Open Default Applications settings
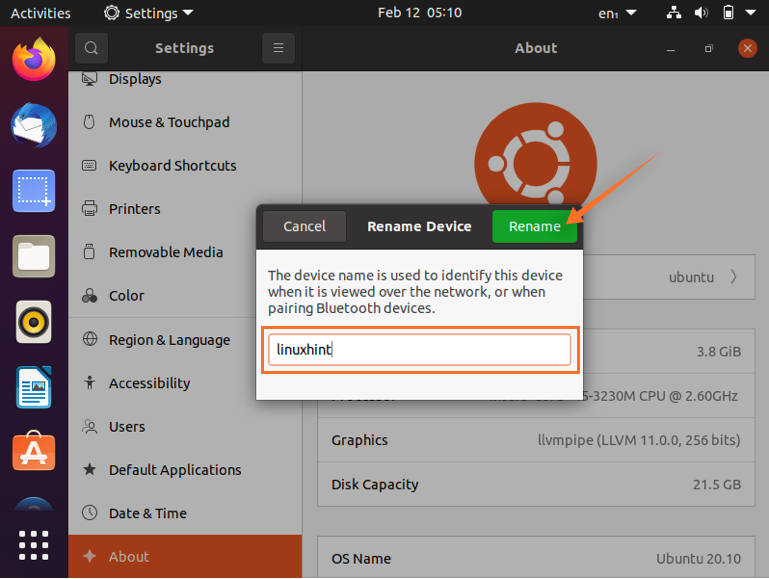Image resolution: width=769 pixels, height=579 pixels. click(185, 470)
